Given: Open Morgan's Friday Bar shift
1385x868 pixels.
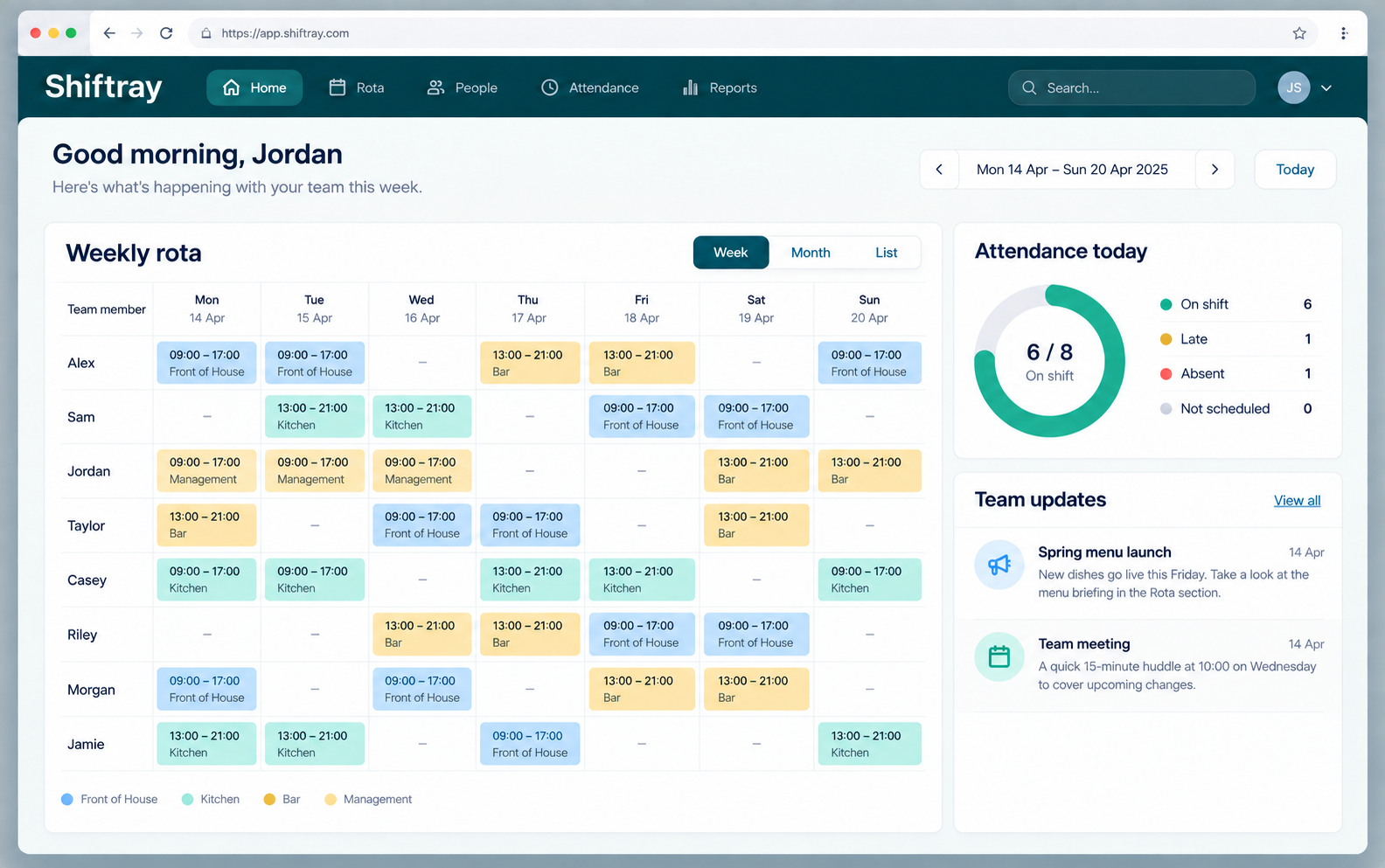Looking at the screenshot, I should (x=642, y=689).
